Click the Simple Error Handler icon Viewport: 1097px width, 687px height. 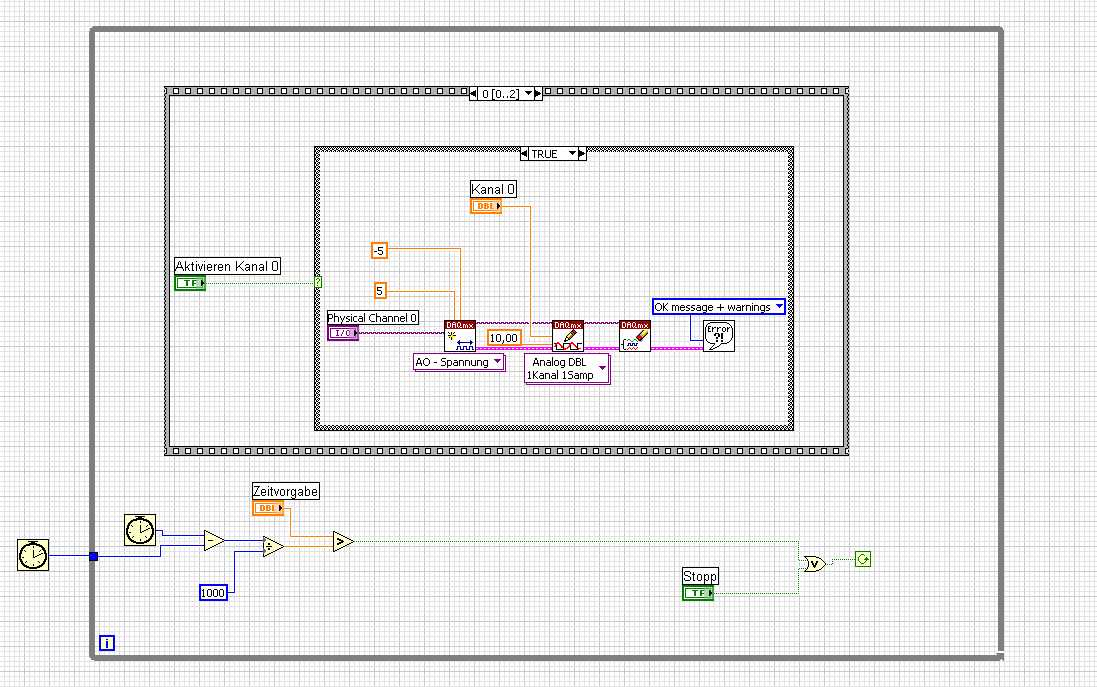(x=719, y=336)
